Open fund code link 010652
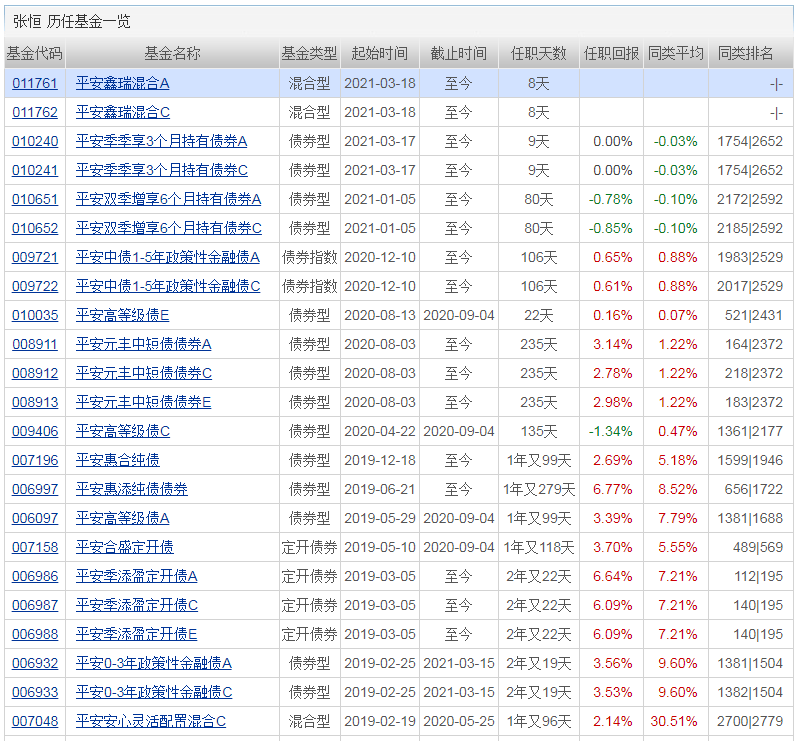Screen dimensions: 798x741 click(35, 229)
